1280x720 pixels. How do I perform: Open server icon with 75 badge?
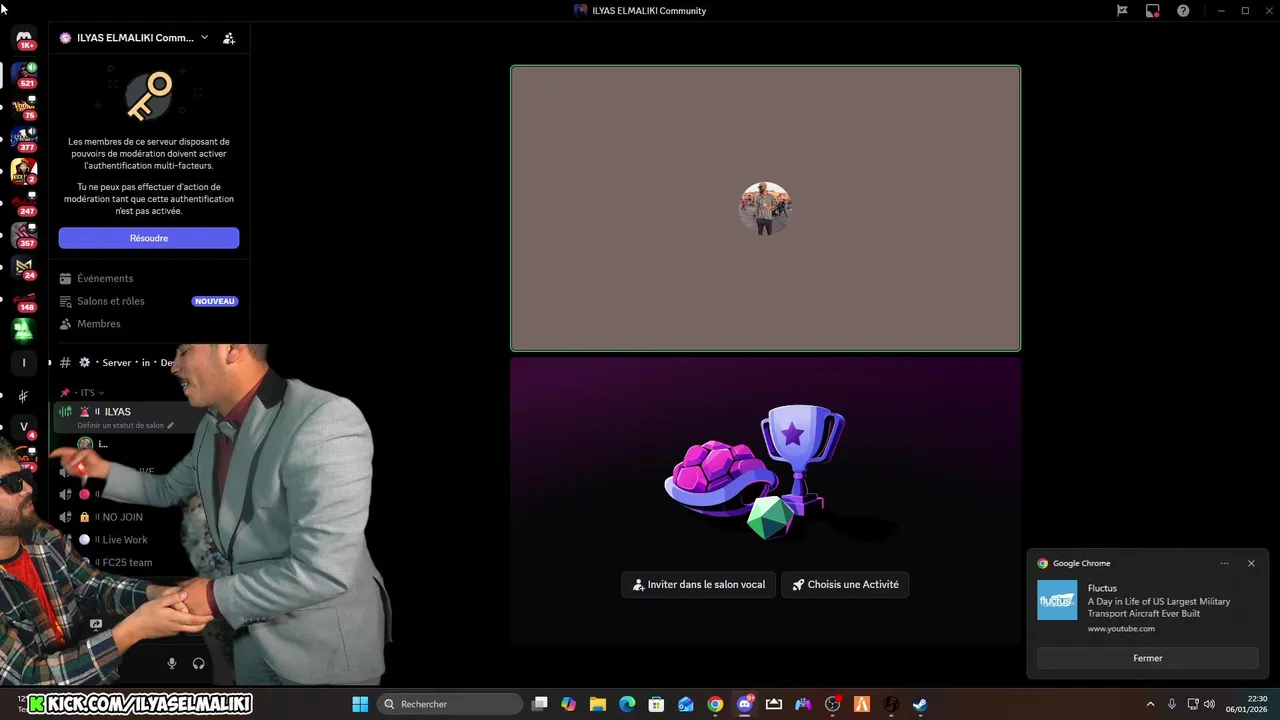(x=24, y=107)
